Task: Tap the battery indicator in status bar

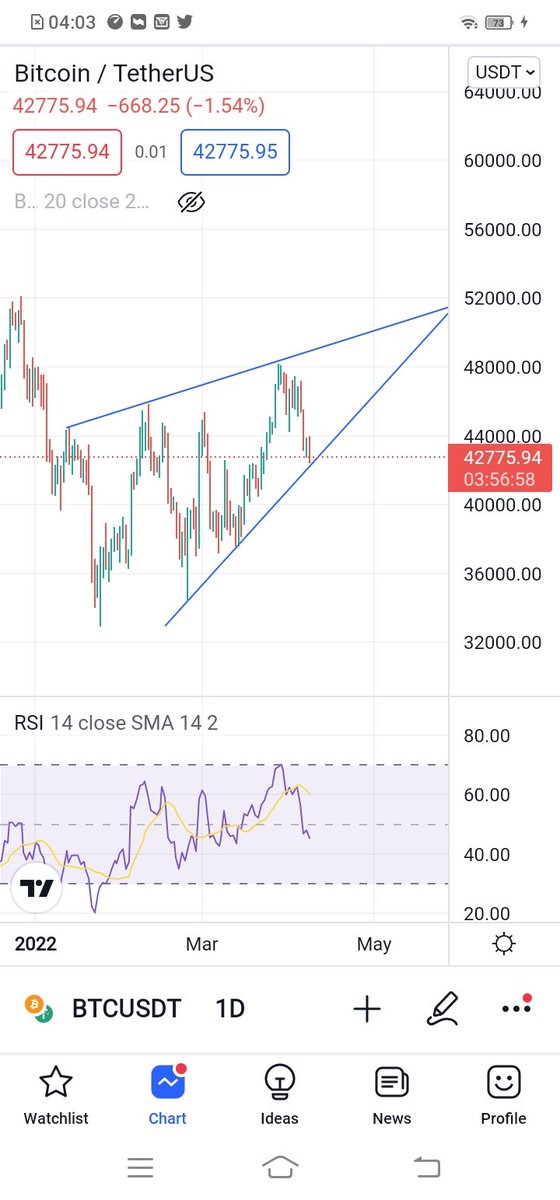Action: (497, 21)
